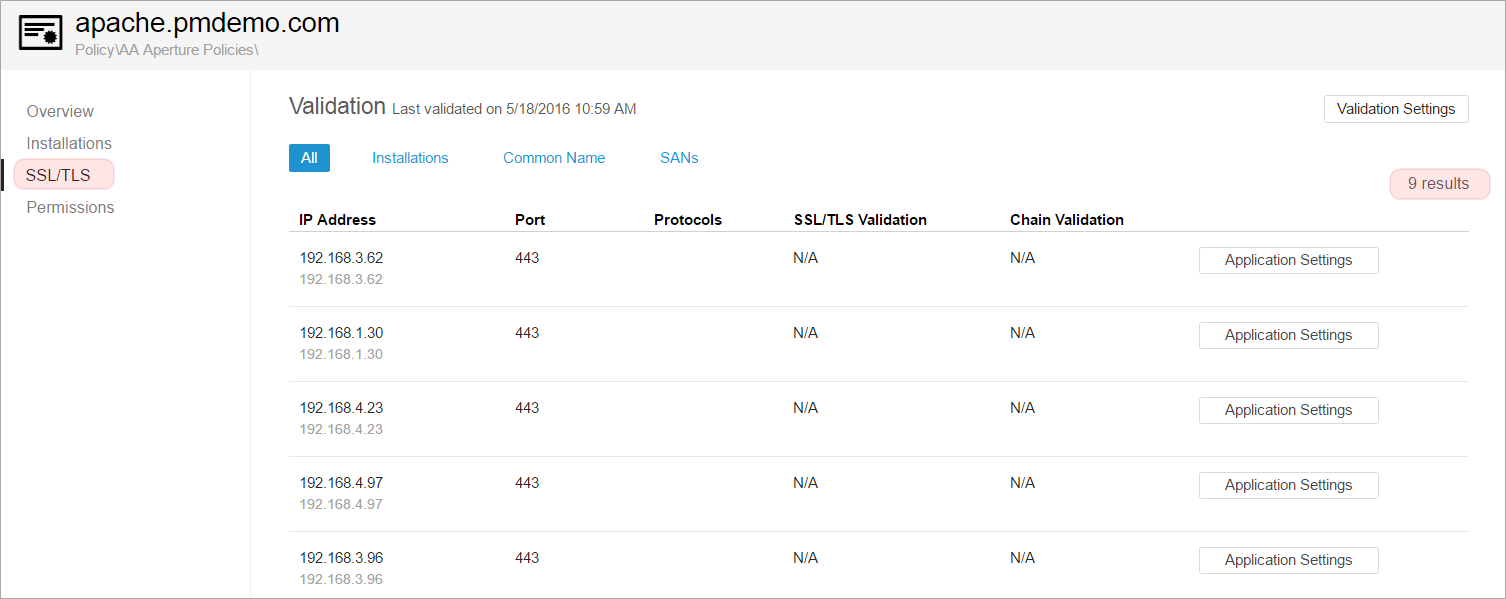This screenshot has width=1506, height=599.
Task: Select the All filter tab
Action: (309, 158)
